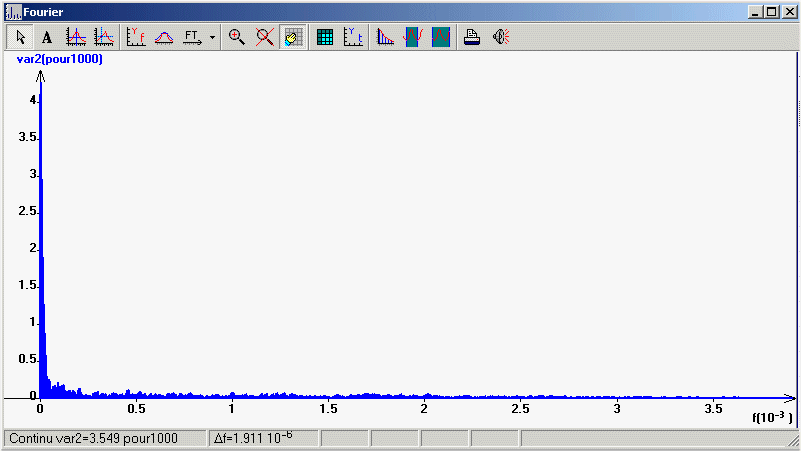Toggle the hand-on-grid pan tool

(x=293, y=37)
